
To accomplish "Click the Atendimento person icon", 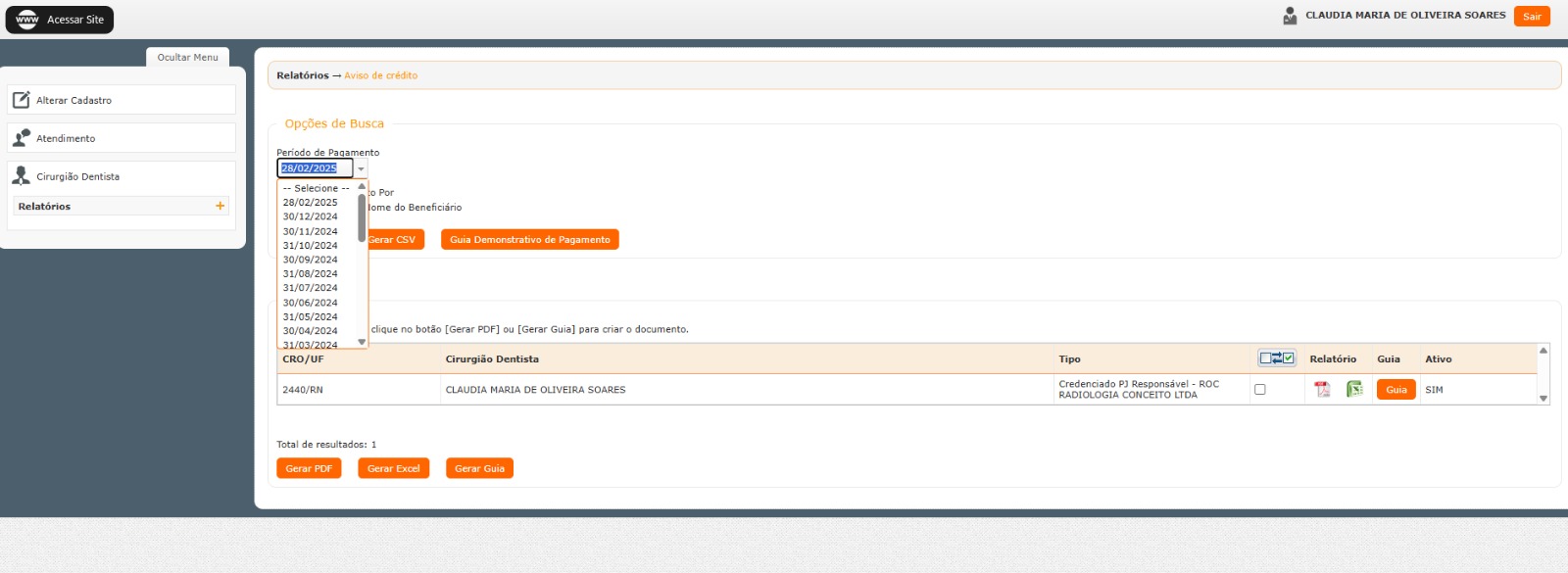I will (x=21, y=138).
